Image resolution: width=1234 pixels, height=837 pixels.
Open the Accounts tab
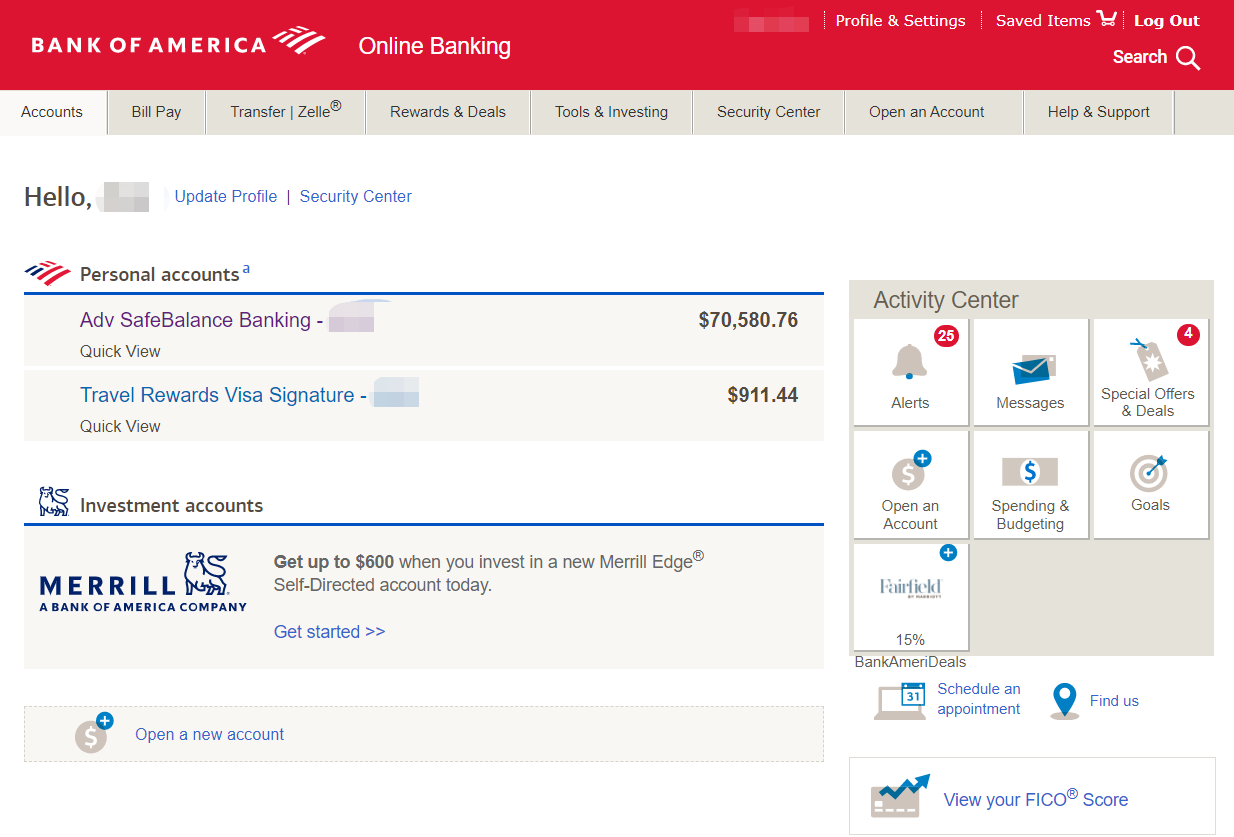[52, 112]
